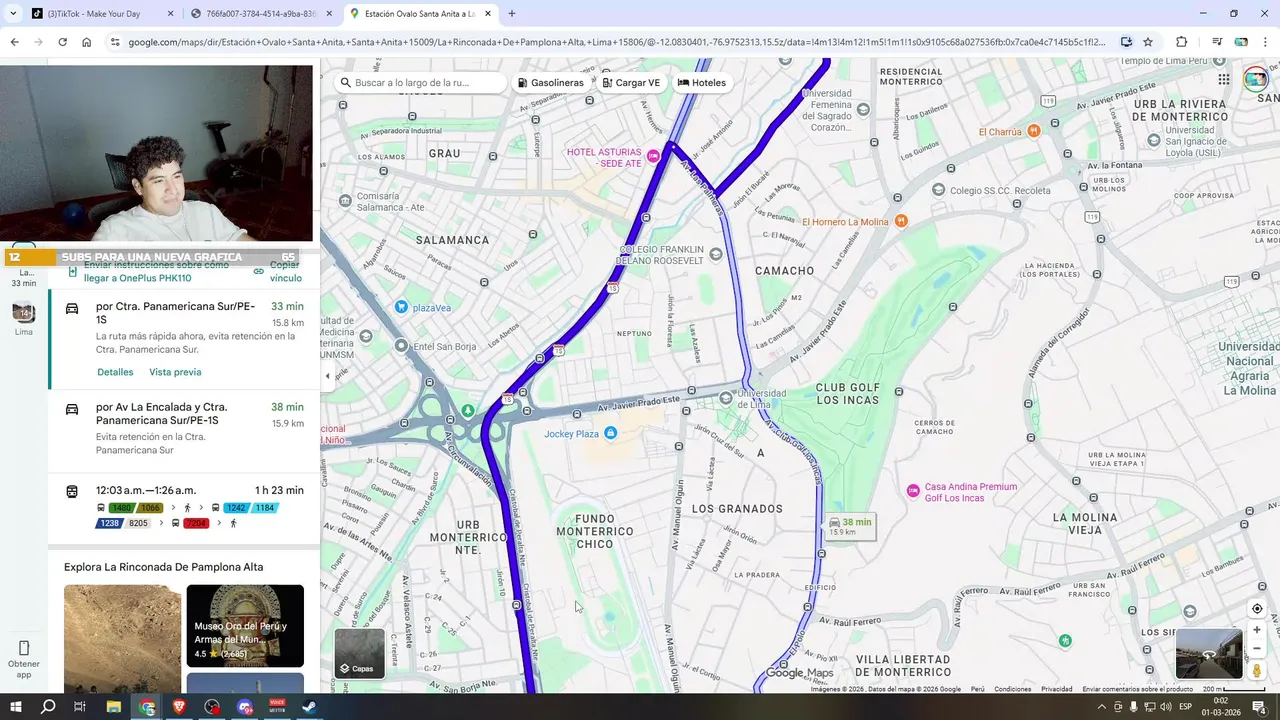The height and width of the screenshot is (720, 1280).
Task: Open Detalles of the fastest route
Action: (115, 372)
